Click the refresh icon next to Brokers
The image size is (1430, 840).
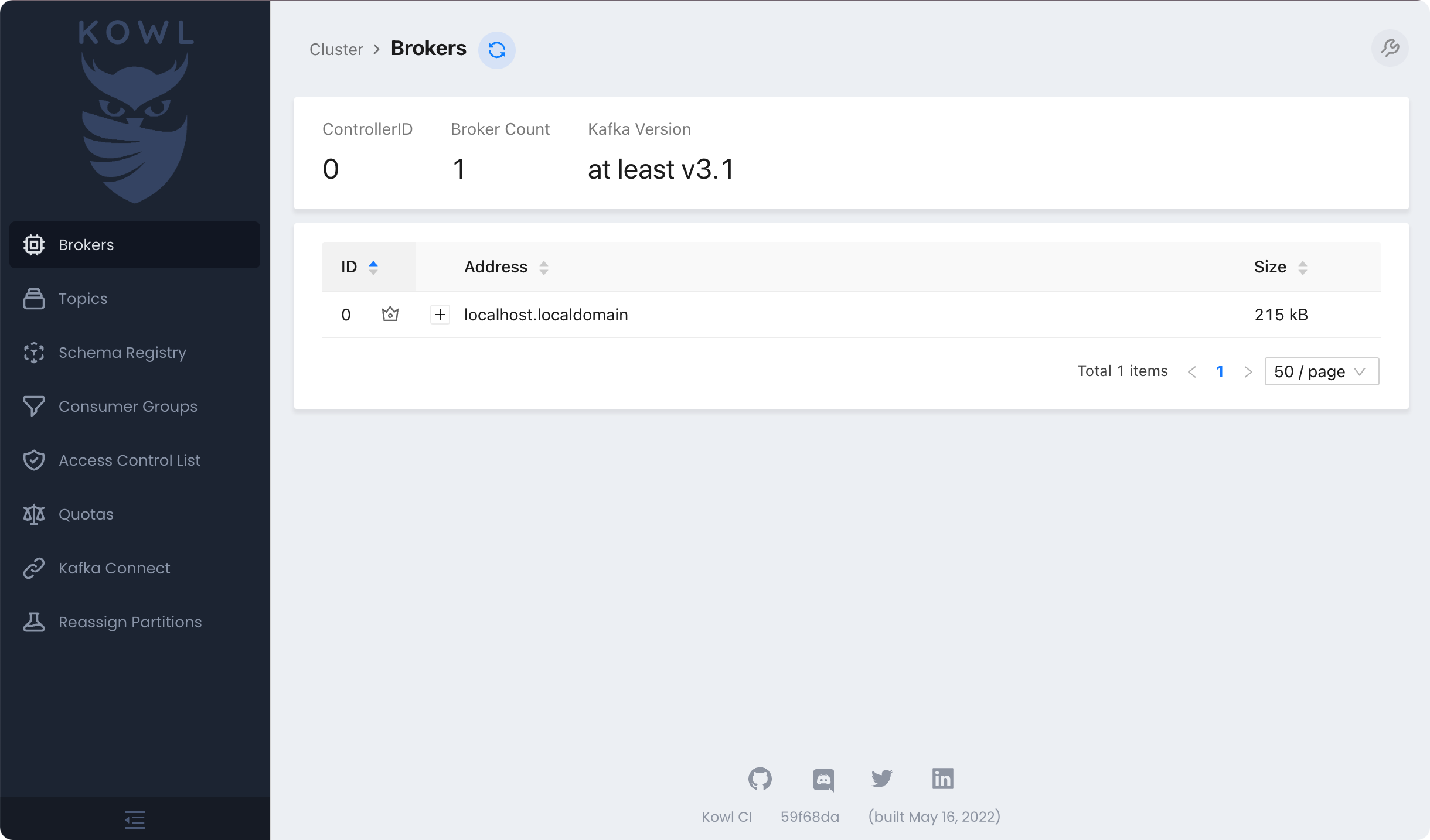pyautogui.click(x=496, y=50)
